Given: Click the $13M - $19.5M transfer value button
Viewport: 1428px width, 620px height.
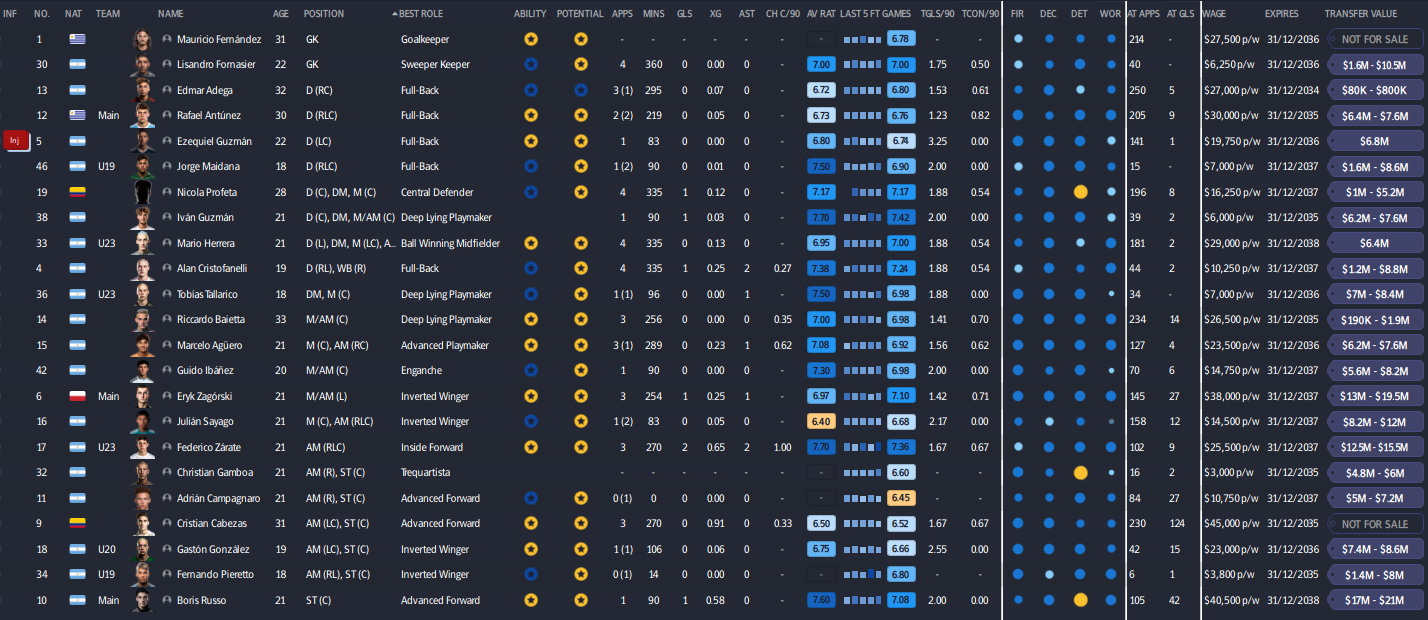Looking at the screenshot, I should pos(1375,396).
